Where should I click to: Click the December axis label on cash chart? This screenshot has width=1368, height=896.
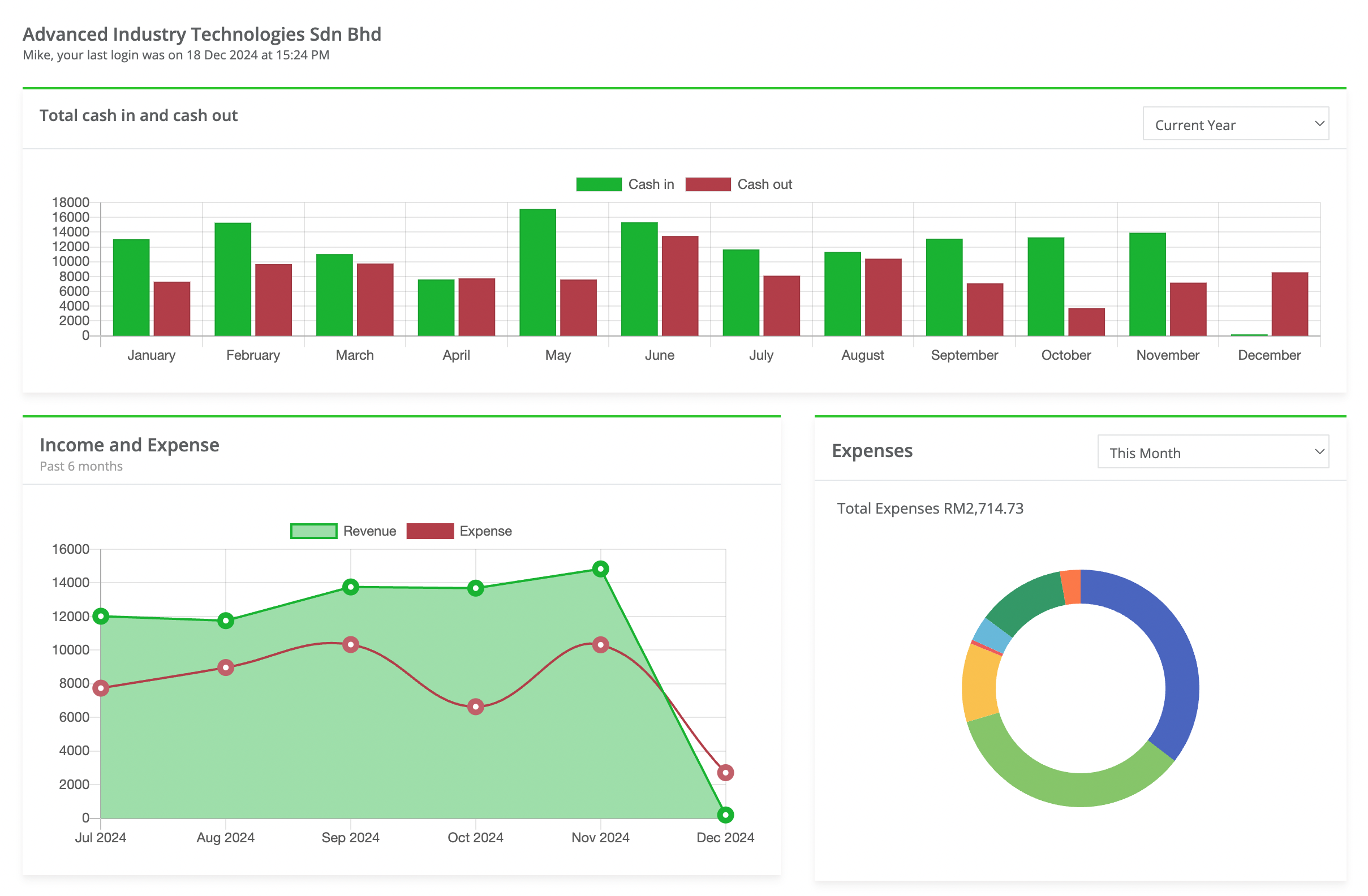[1269, 355]
